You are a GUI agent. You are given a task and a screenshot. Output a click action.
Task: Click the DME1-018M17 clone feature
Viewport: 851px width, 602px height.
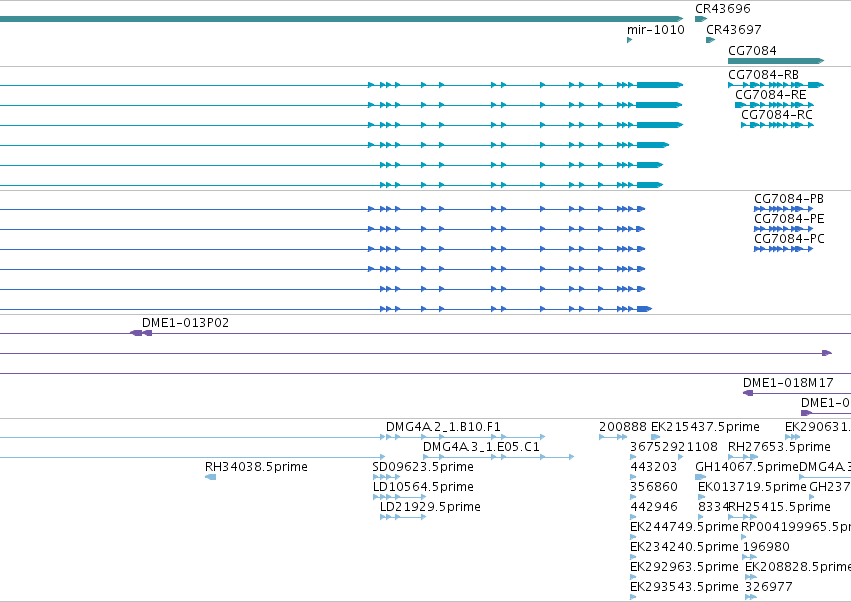pyautogui.click(x=797, y=393)
